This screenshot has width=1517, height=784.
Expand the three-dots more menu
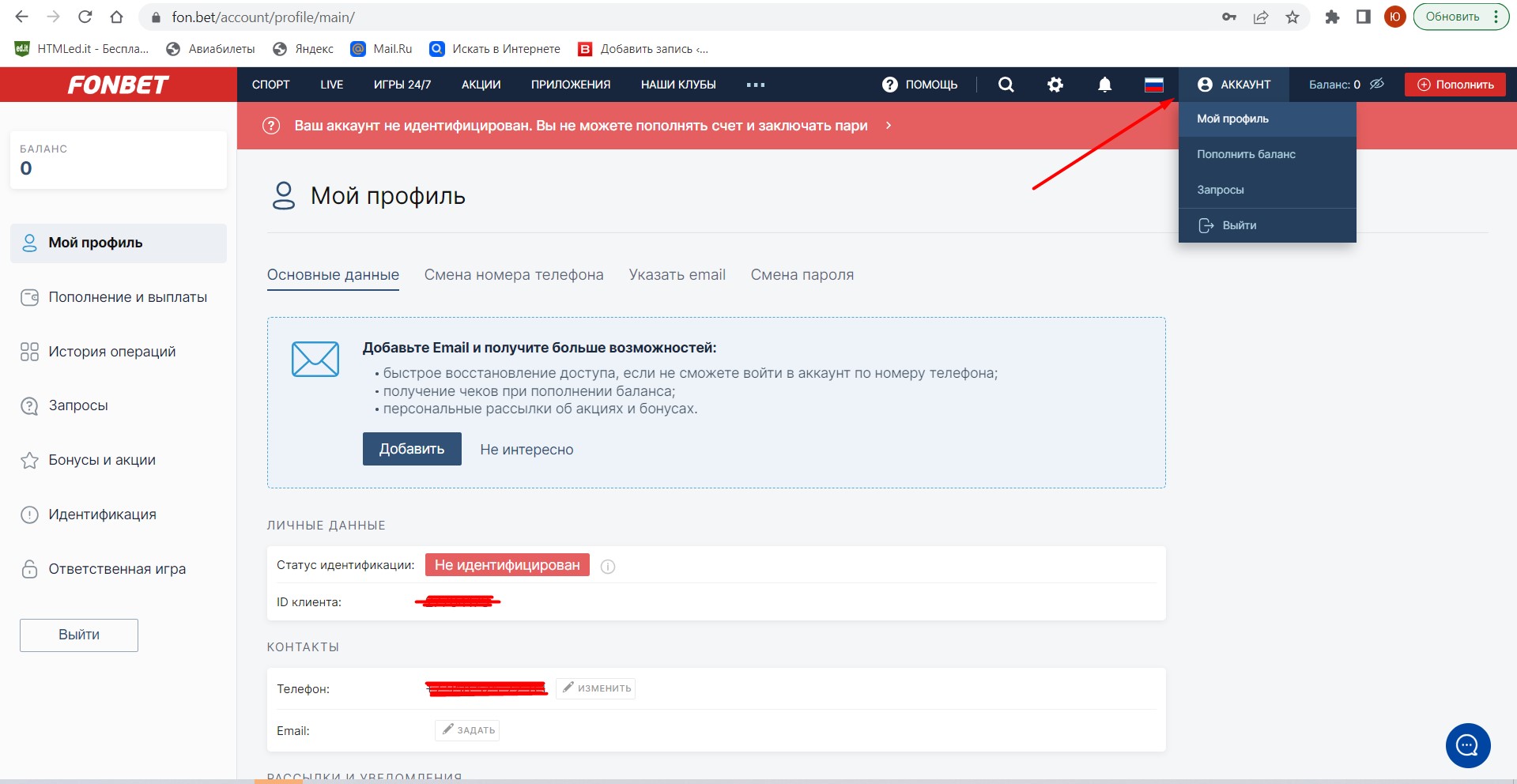(755, 85)
